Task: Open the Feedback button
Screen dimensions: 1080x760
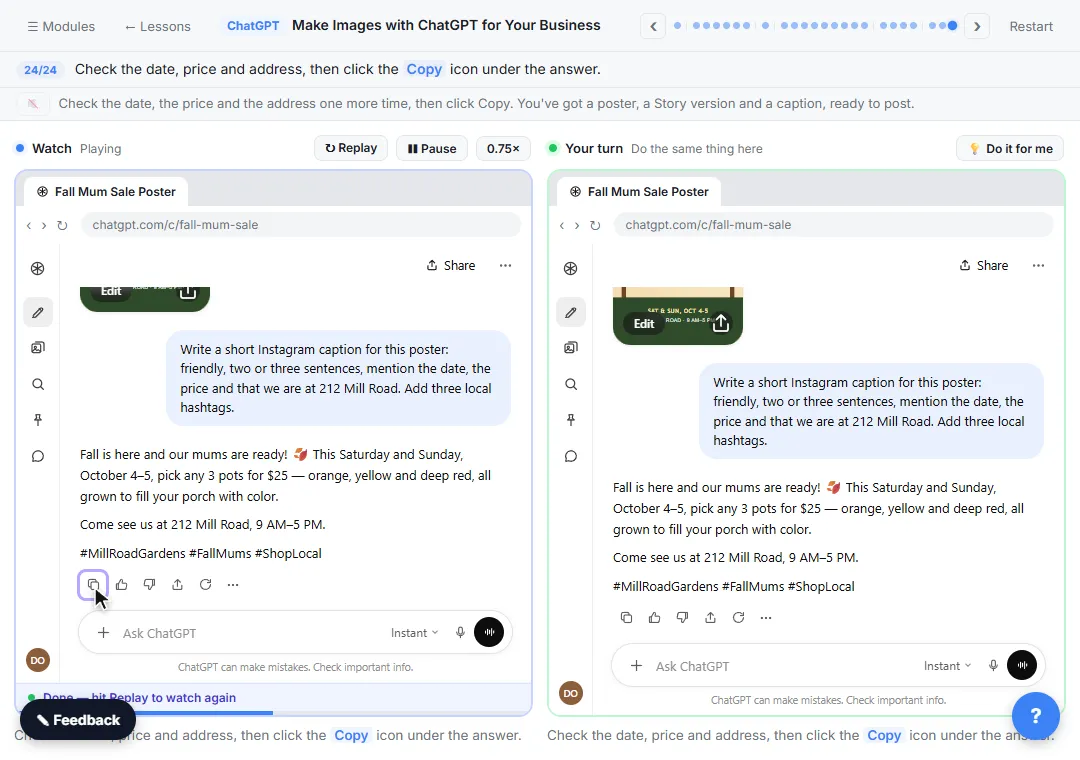Action: click(78, 720)
